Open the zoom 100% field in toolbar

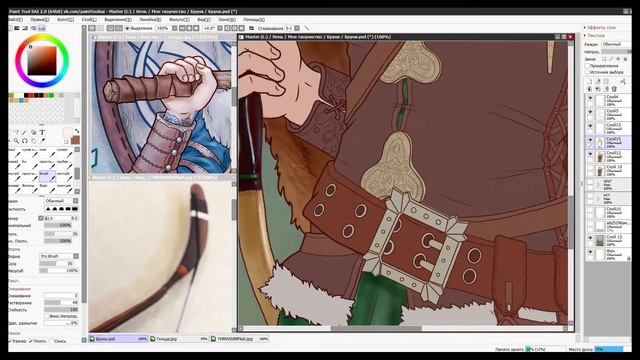(x=163, y=28)
